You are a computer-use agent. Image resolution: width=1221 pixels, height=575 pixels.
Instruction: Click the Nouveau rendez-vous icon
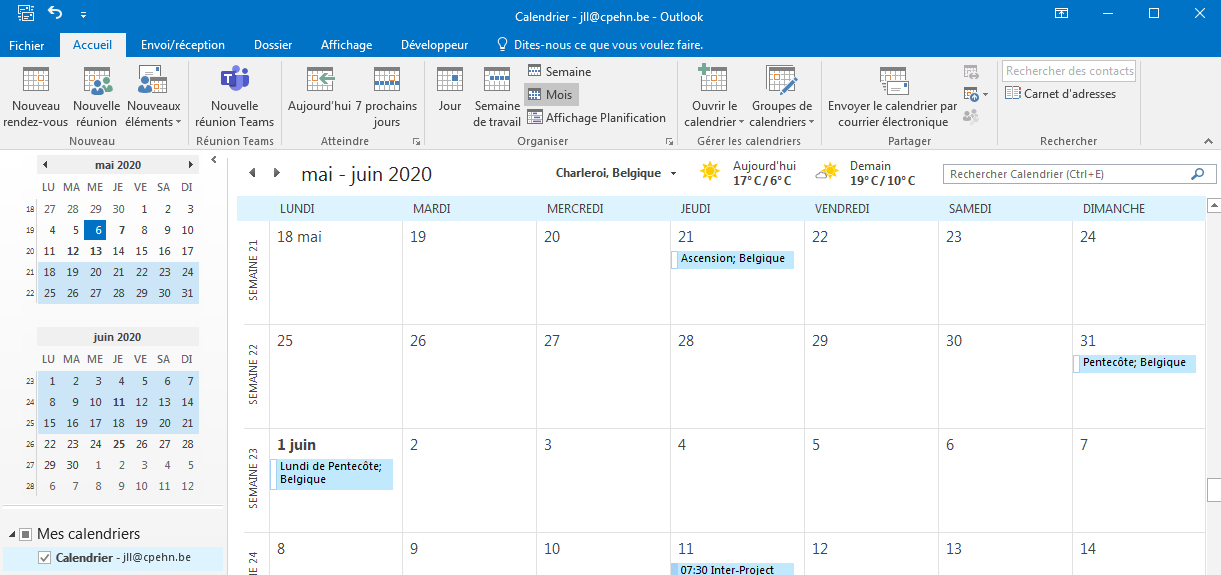click(35, 81)
